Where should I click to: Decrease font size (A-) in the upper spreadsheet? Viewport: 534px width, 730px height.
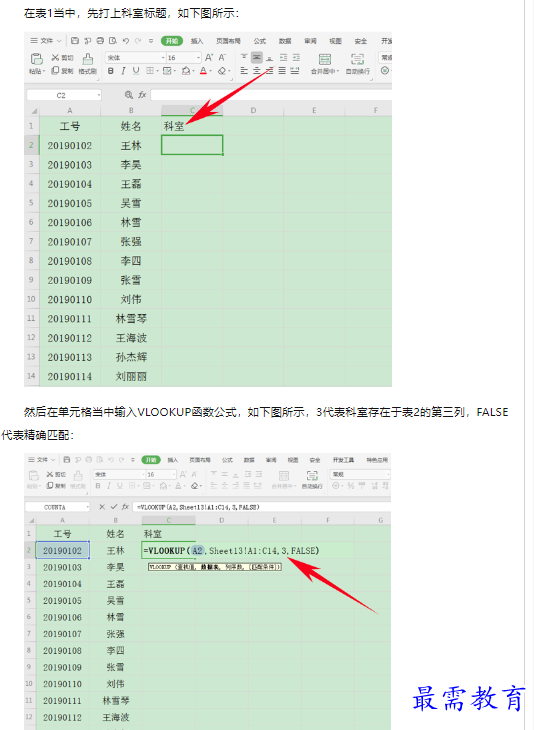222,57
